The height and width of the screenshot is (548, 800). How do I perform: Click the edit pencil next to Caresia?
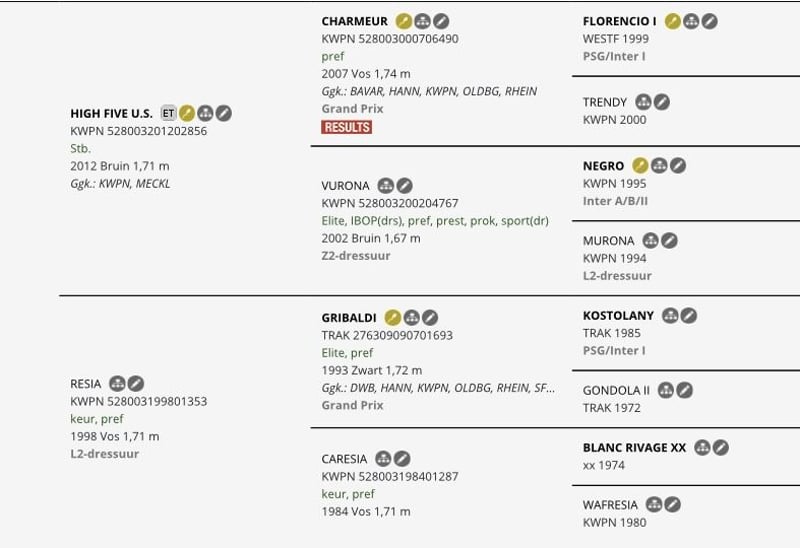402,459
